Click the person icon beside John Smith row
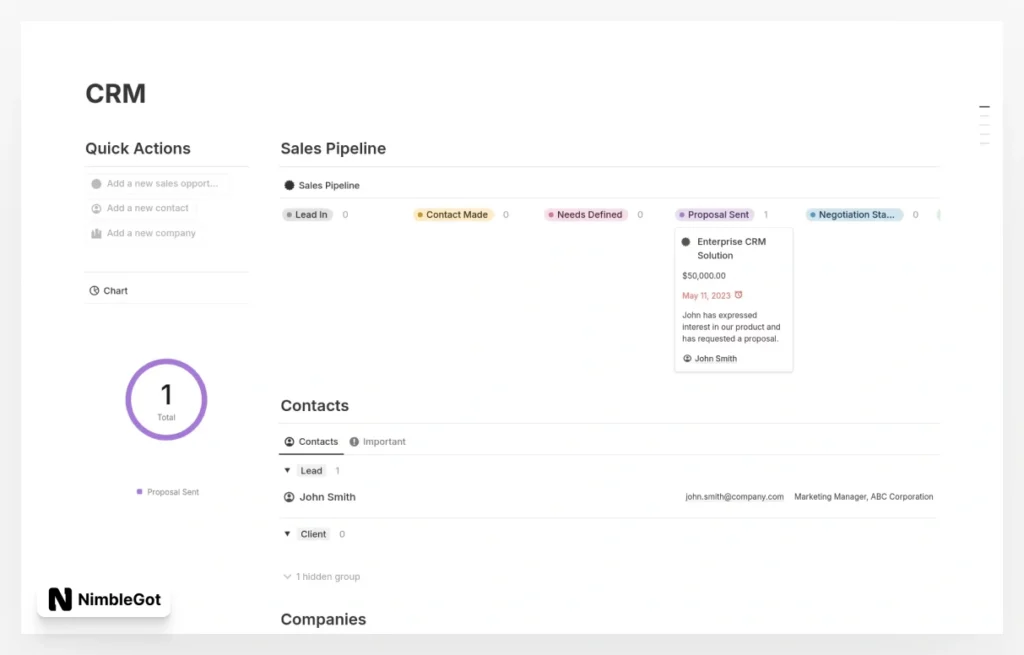Screen dimensions: 1024x655 click(x=289, y=497)
